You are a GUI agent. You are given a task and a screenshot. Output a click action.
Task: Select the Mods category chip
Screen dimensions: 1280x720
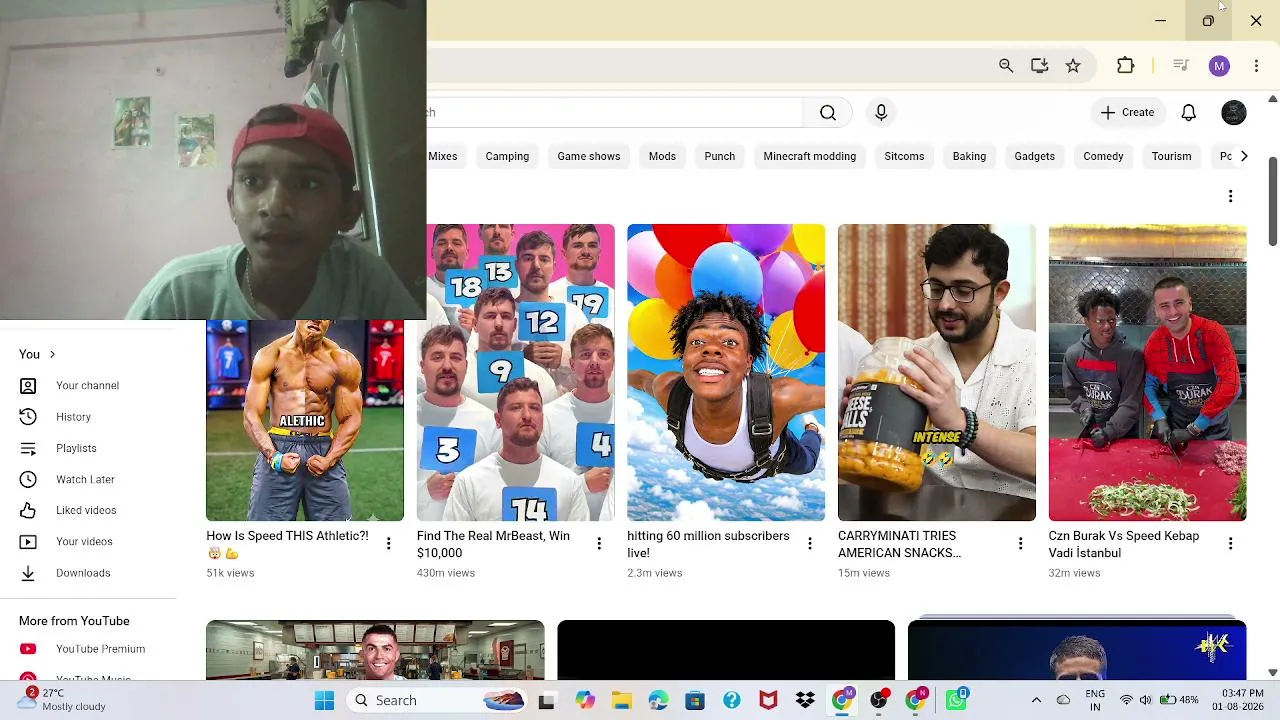662,156
